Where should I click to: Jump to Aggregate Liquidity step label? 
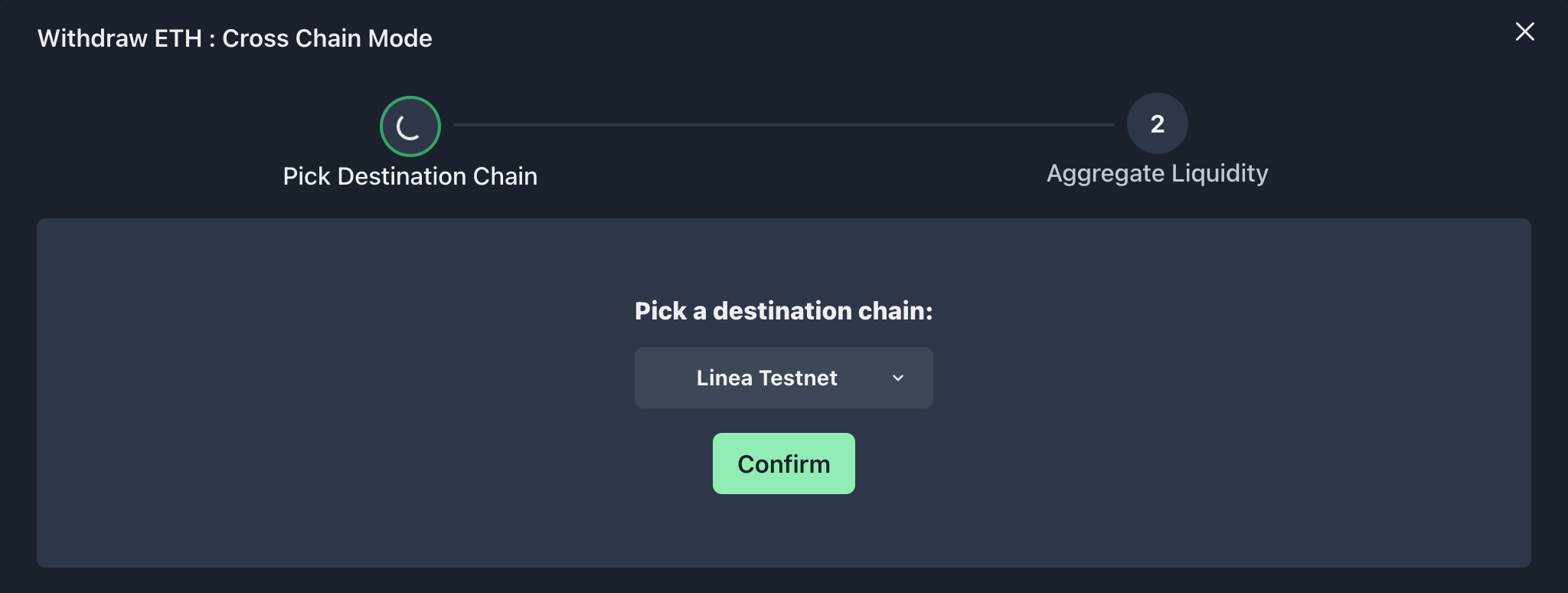pyautogui.click(x=1157, y=174)
